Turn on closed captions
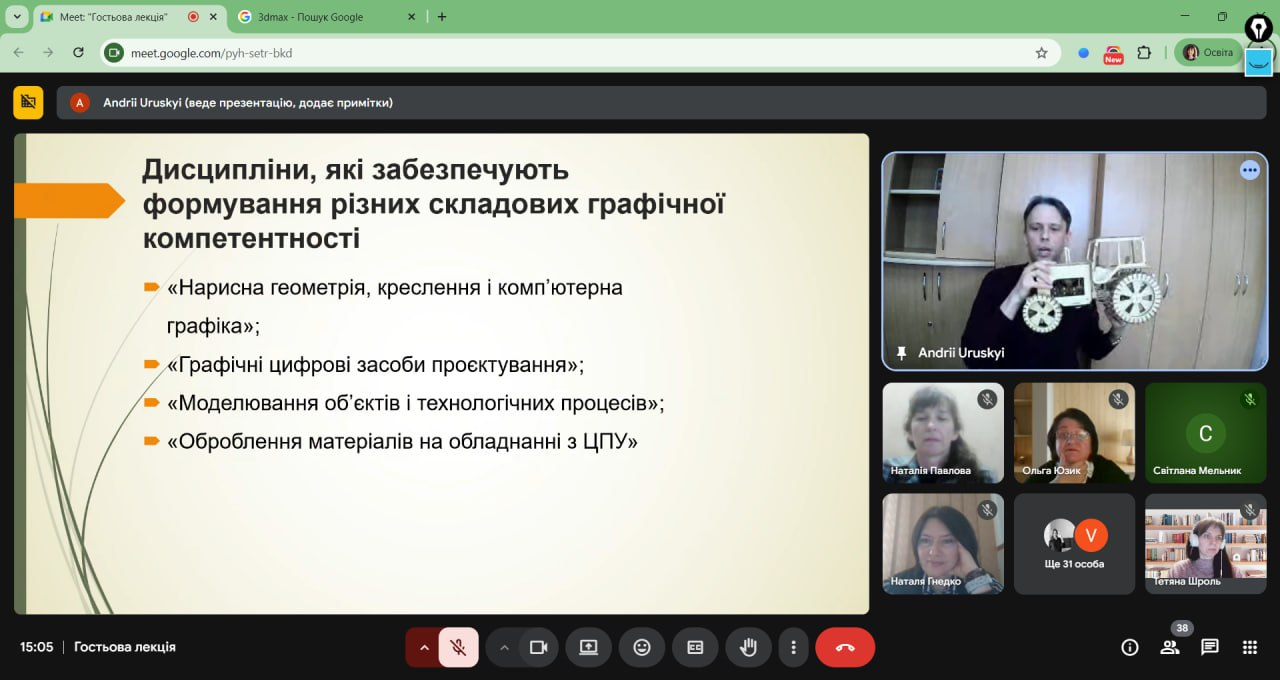Screen dimensions: 1280x680 (695, 647)
